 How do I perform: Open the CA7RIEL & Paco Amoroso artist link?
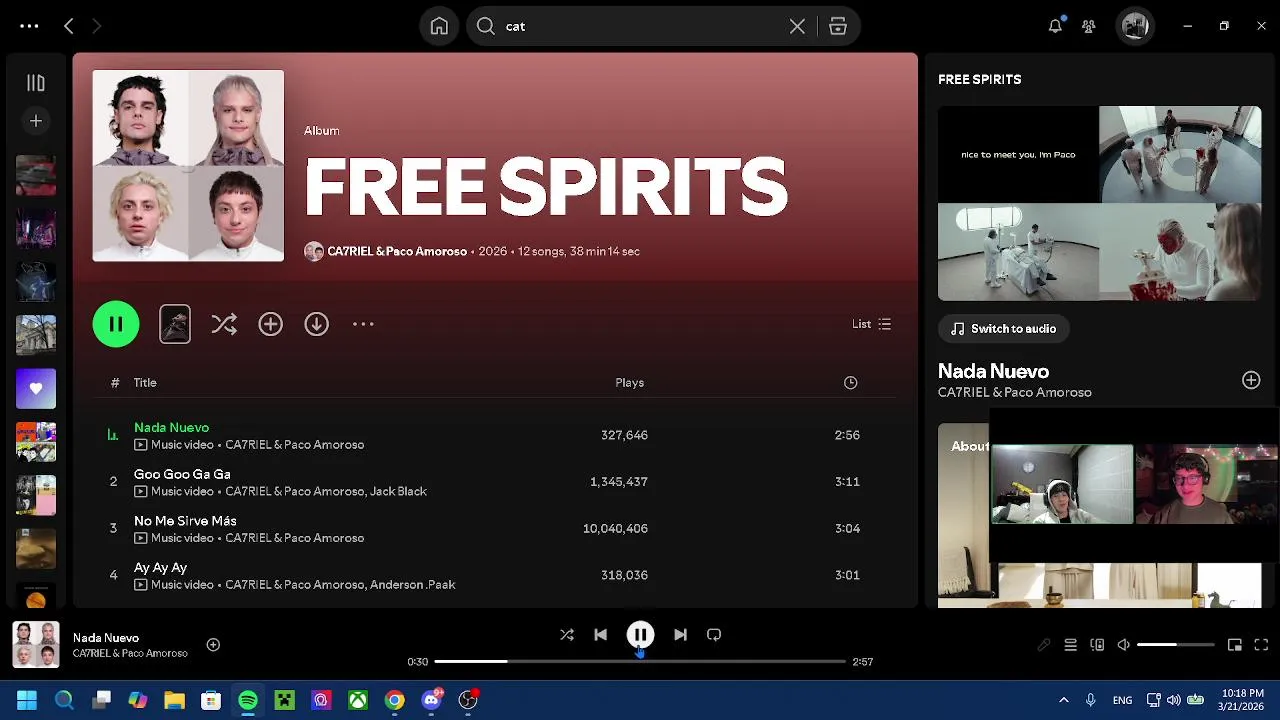397,251
